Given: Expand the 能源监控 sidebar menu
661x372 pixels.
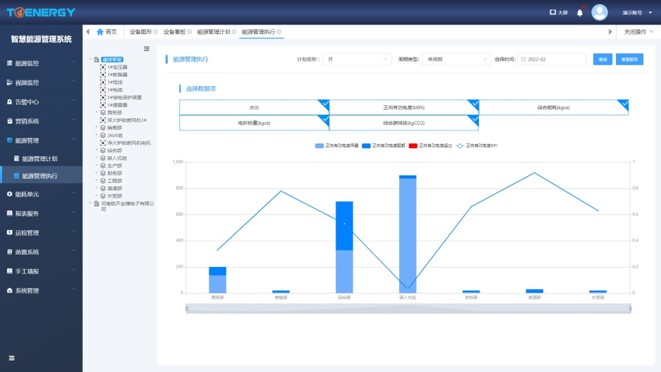Looking at the screenshot, I should pos(41,63).
